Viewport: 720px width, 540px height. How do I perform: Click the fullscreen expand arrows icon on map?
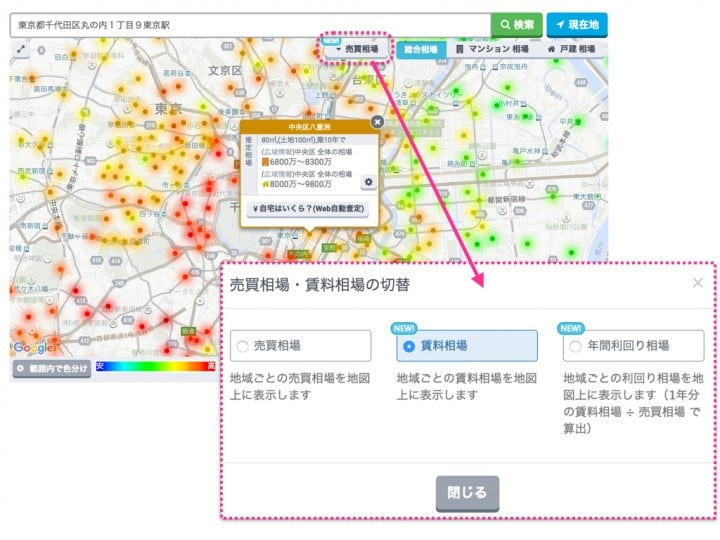[x=21, y=48]
